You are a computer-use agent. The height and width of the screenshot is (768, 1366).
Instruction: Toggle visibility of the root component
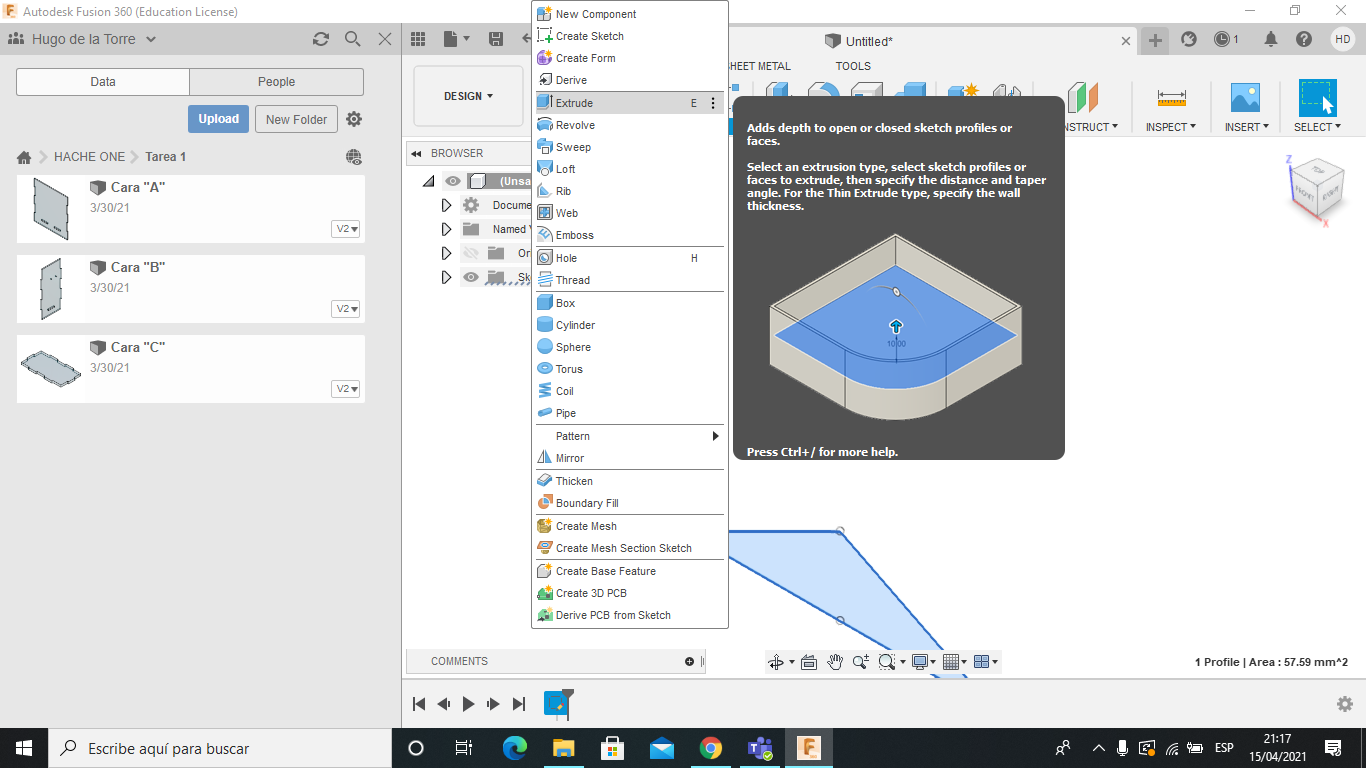coord(453,181)
